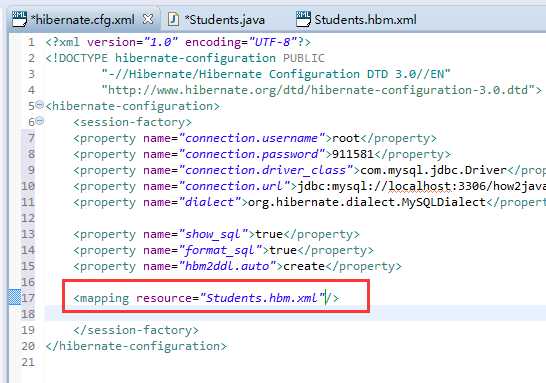This screenshot has height=383, width=546.
Task: Click the Java file icon on Students.java tab
Action: click(x=173, y=19)
